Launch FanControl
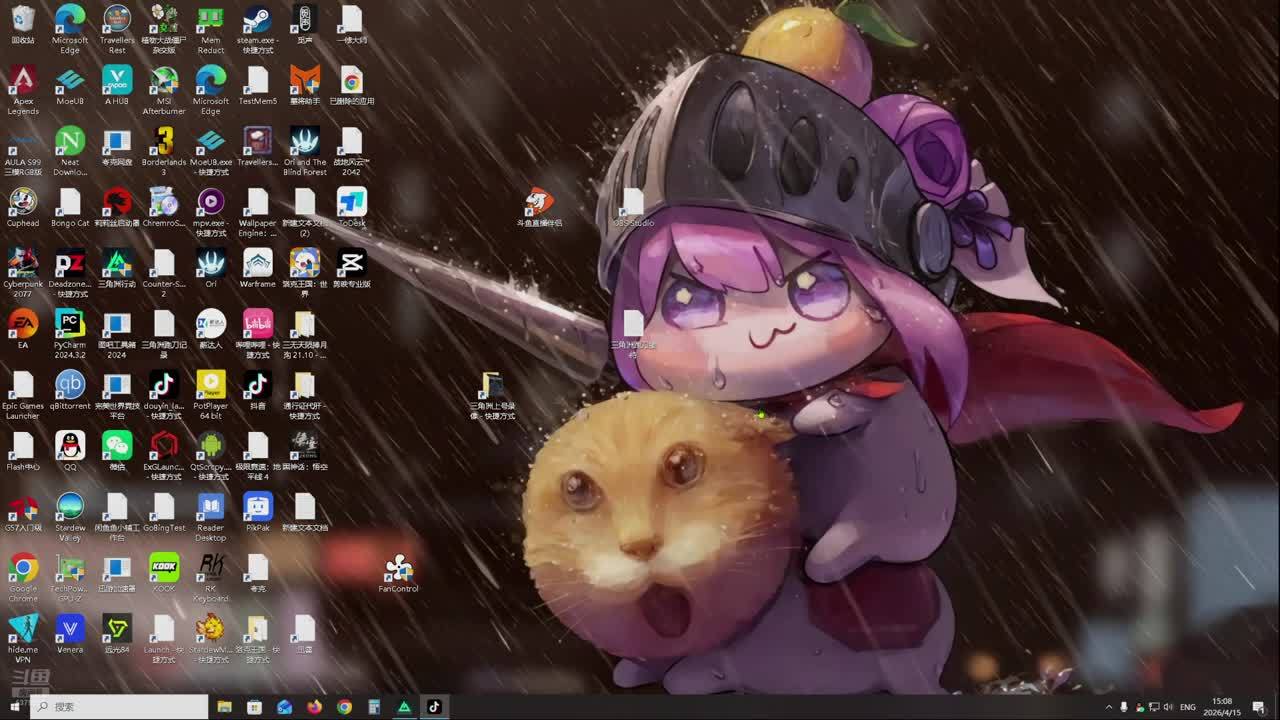This screenshot has height=720, width=1280. [x=398, y=568]
